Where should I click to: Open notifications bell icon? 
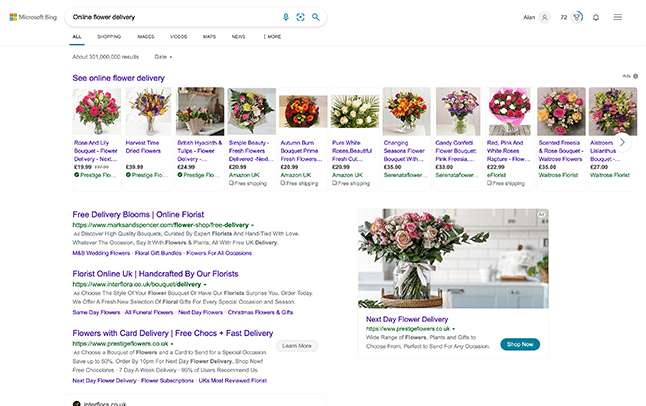596,17
